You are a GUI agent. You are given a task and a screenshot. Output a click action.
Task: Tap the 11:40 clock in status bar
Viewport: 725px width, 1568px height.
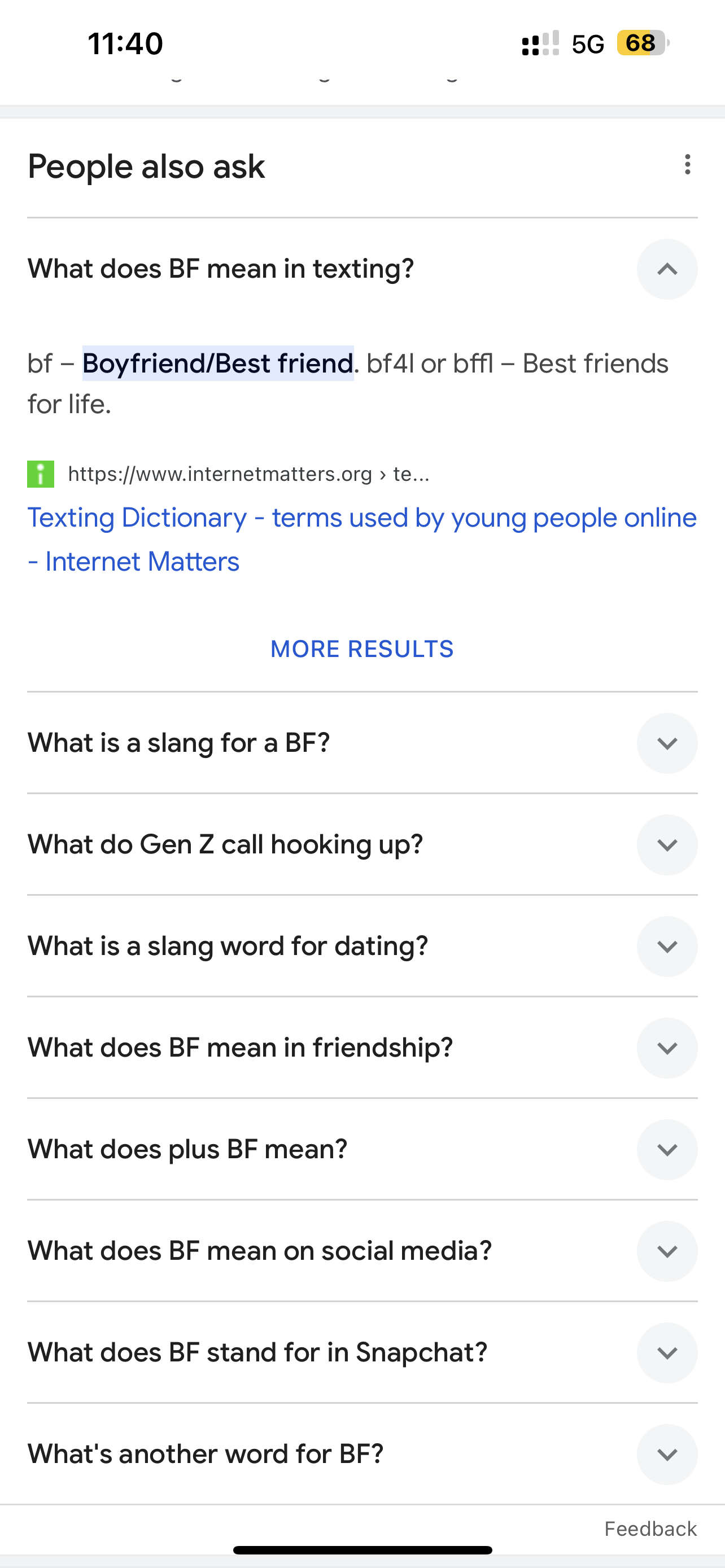(125, 44)
